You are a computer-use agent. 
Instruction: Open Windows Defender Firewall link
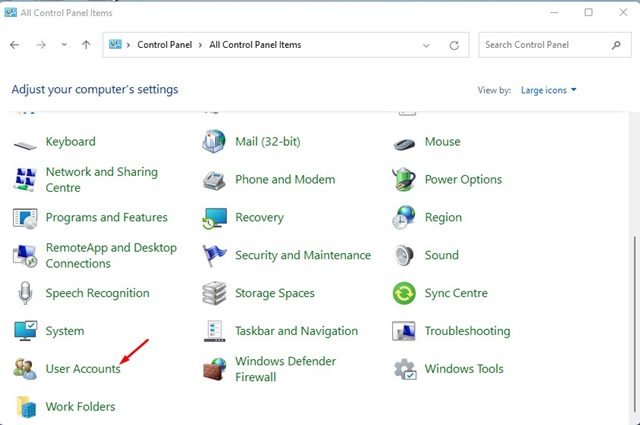click(285, 369)
